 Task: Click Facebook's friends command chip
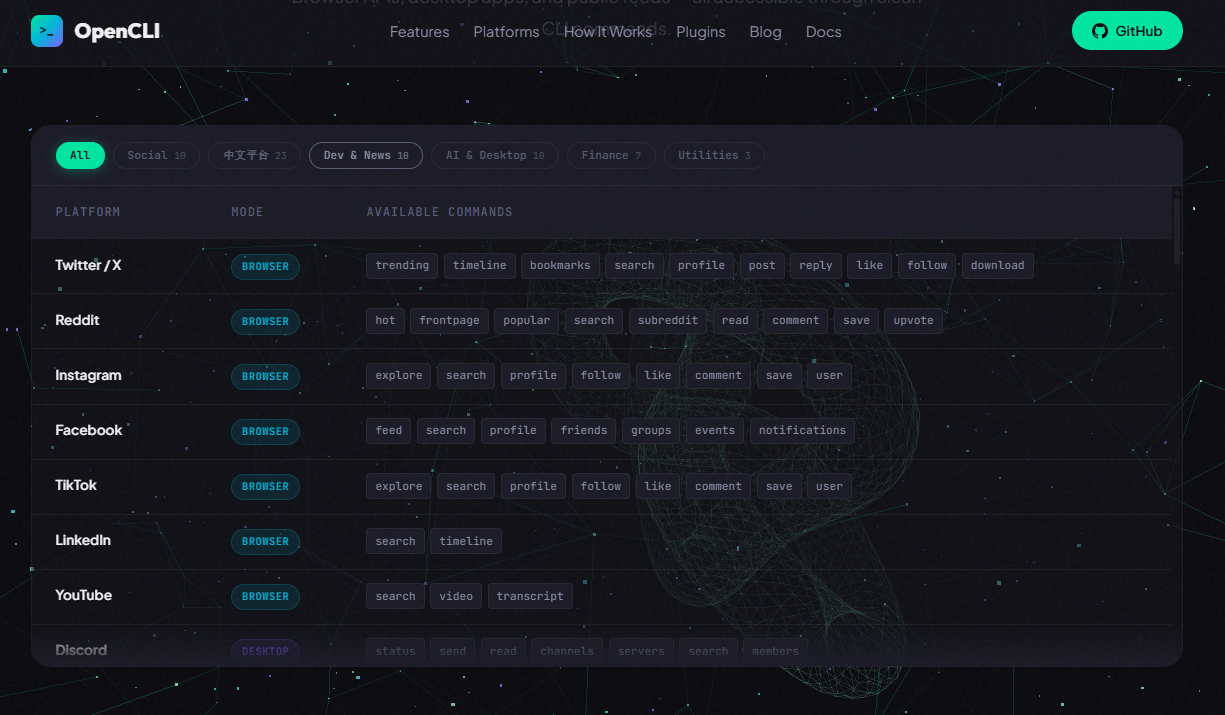(x=584, y=430)
